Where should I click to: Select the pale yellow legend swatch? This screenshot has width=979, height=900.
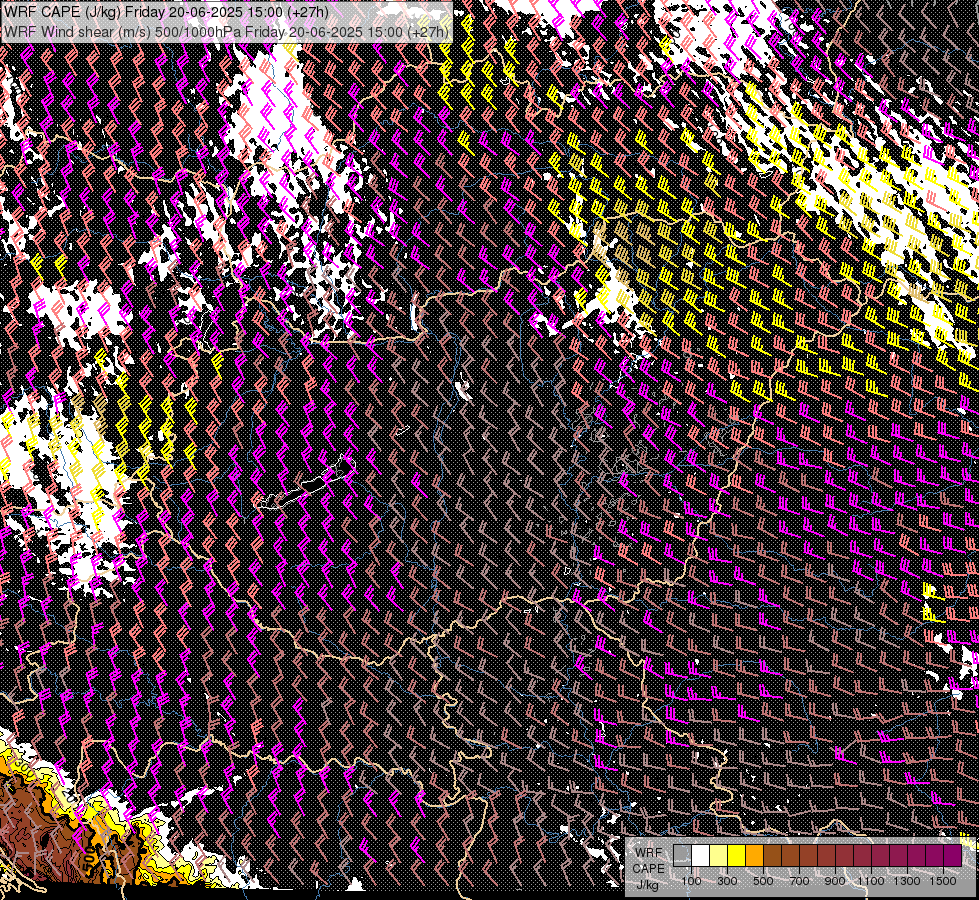tap(719, 856)
